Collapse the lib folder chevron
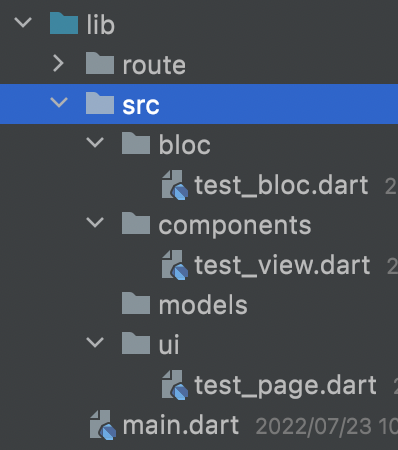Screen dimensions: 398x450 coord(23,23)
